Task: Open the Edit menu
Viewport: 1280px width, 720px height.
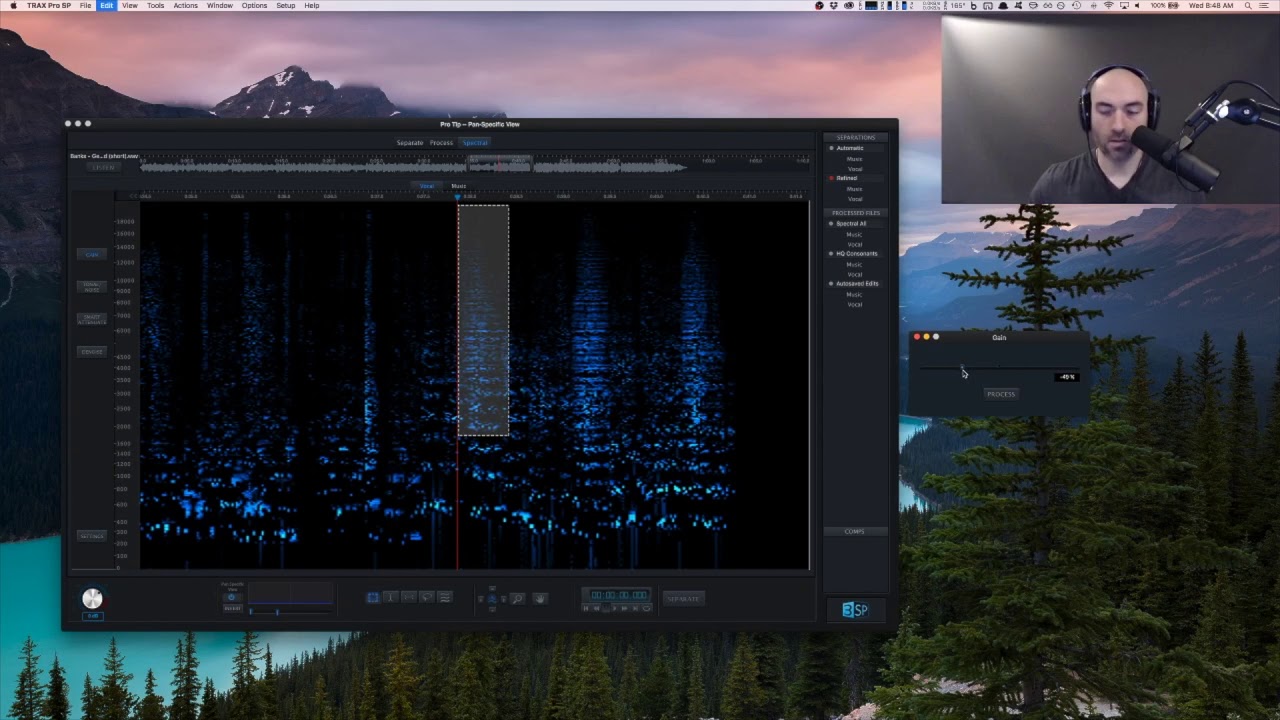Action: 106,6
